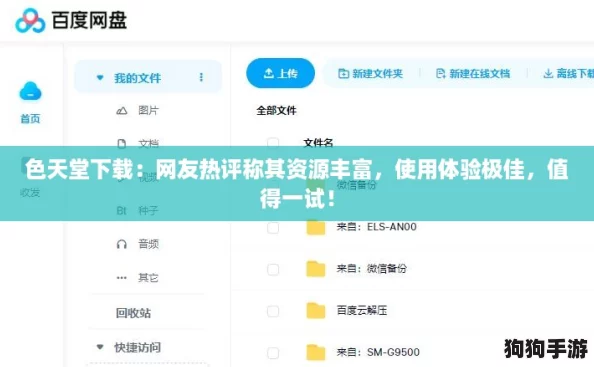The height and width of the screenshot is (367, 594).
Task: Open the folder named 来自：ELS-AN00
Action: click(377, 227)
